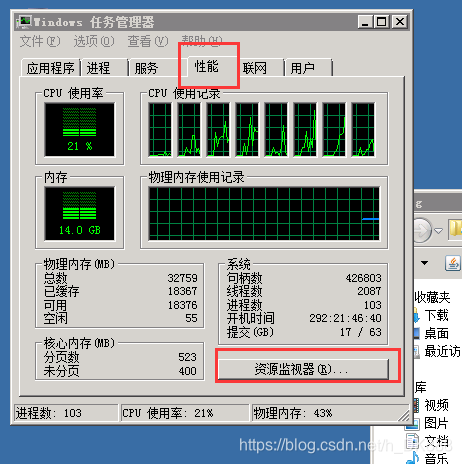Select 图片 label in Explorer sidebar
The height and width of the screenshot is (464, 462).
[x=437, y=423]
